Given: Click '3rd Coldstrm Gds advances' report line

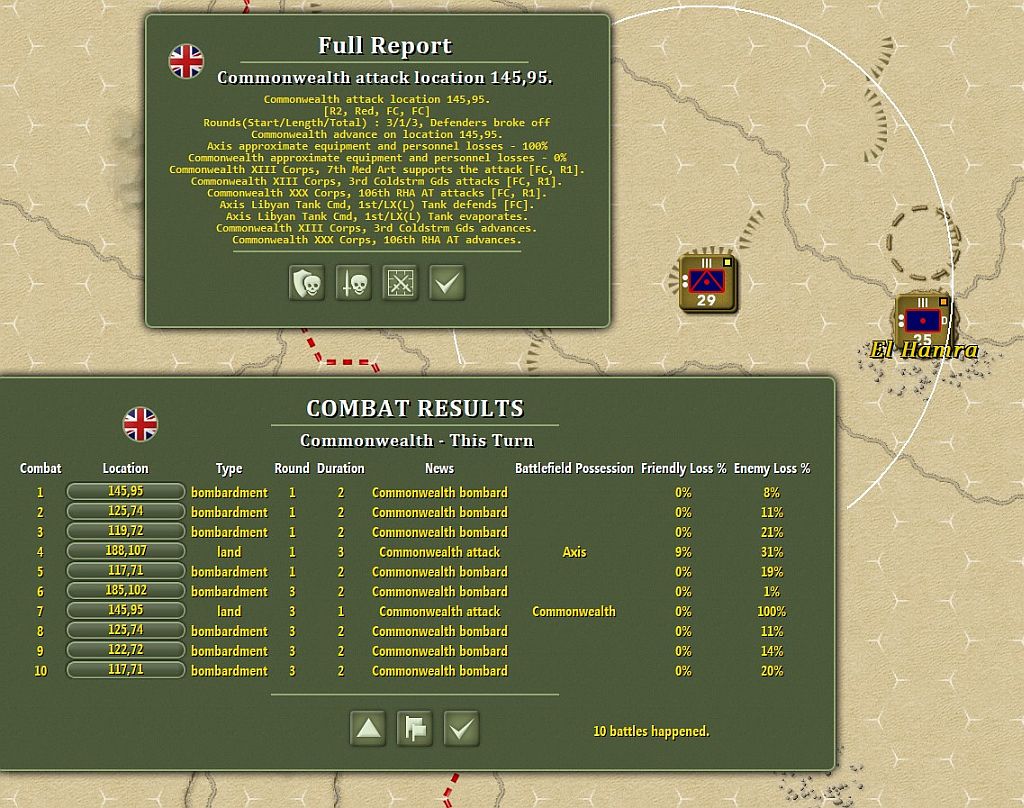Looking at the screenshot, I should [x=377, y=228].
